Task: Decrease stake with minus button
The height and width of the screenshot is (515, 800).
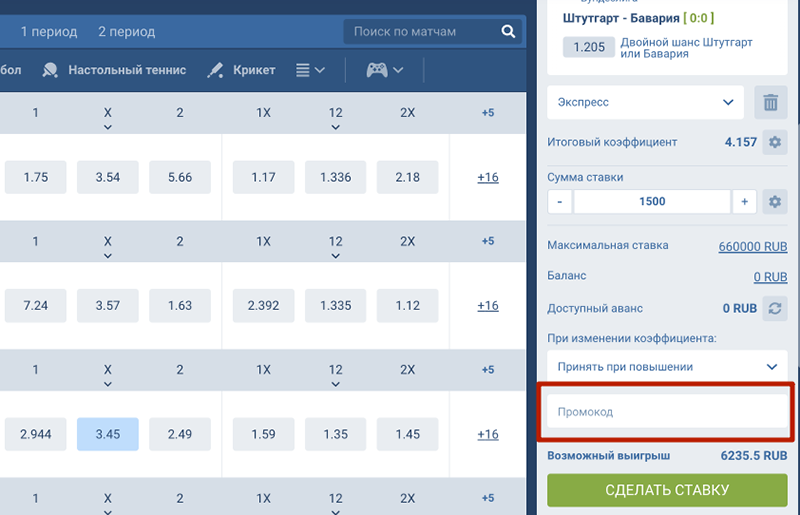Action: click(x=560, y=201)
